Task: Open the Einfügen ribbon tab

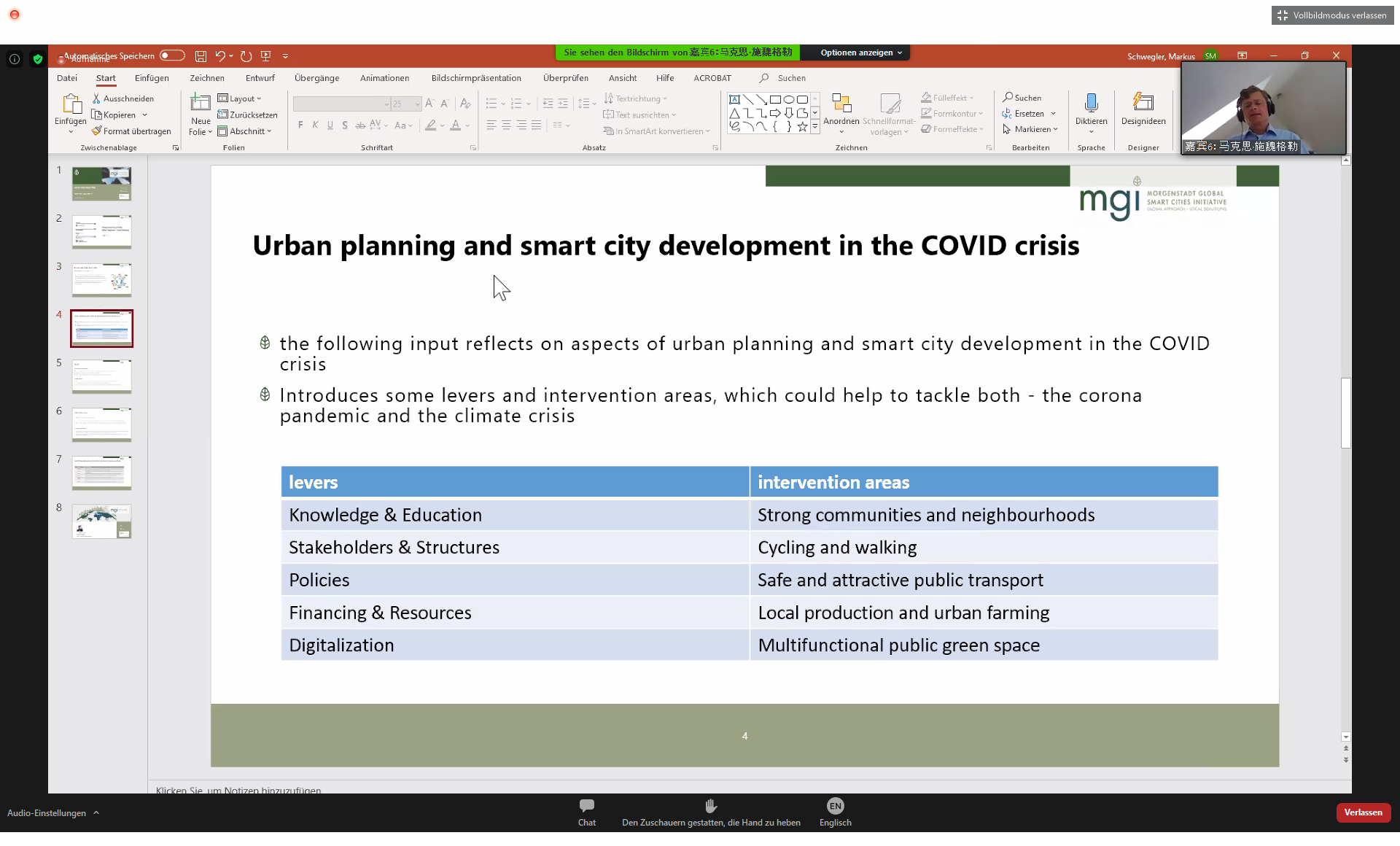Action: [x=152, y=78]
